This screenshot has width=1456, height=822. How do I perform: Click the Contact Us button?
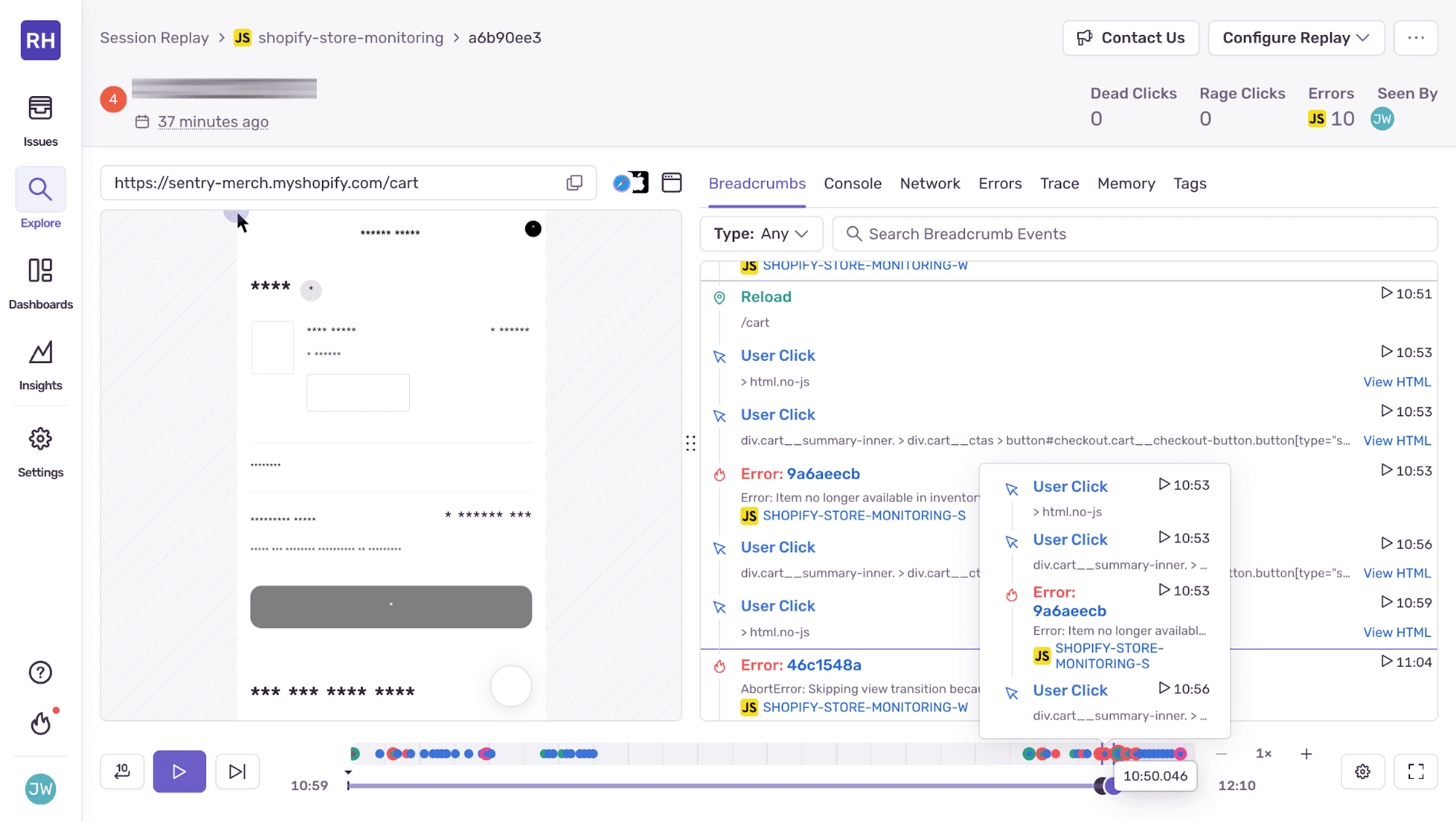tap(1130, 37)
